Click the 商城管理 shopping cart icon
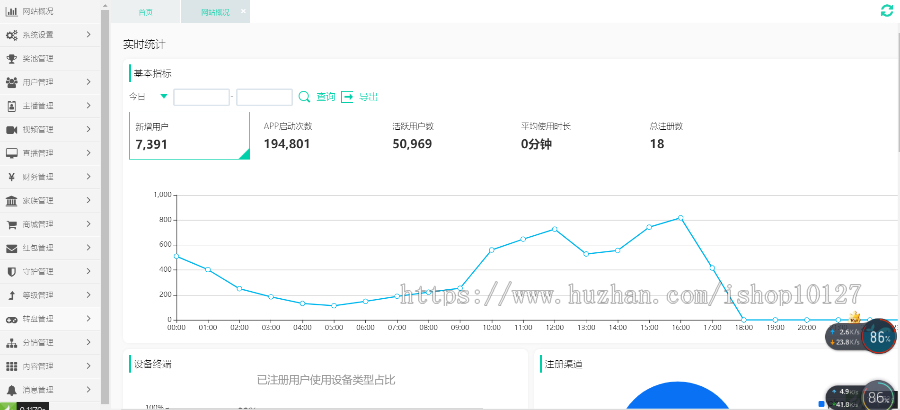 (x=11, y=225)
